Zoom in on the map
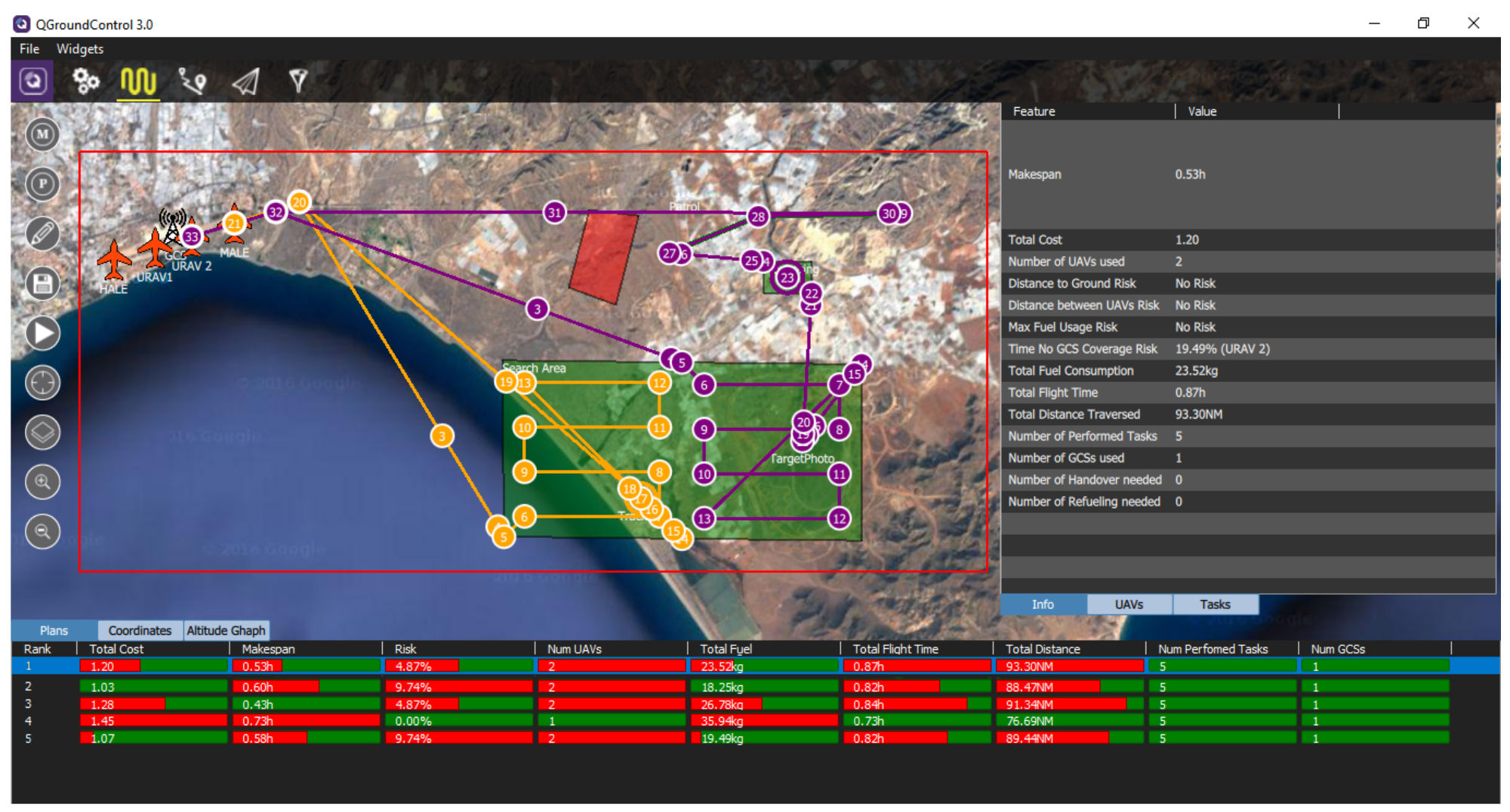Image resolution: width=1510 pixels, height=812 pixels. click(x=42, y=482)
